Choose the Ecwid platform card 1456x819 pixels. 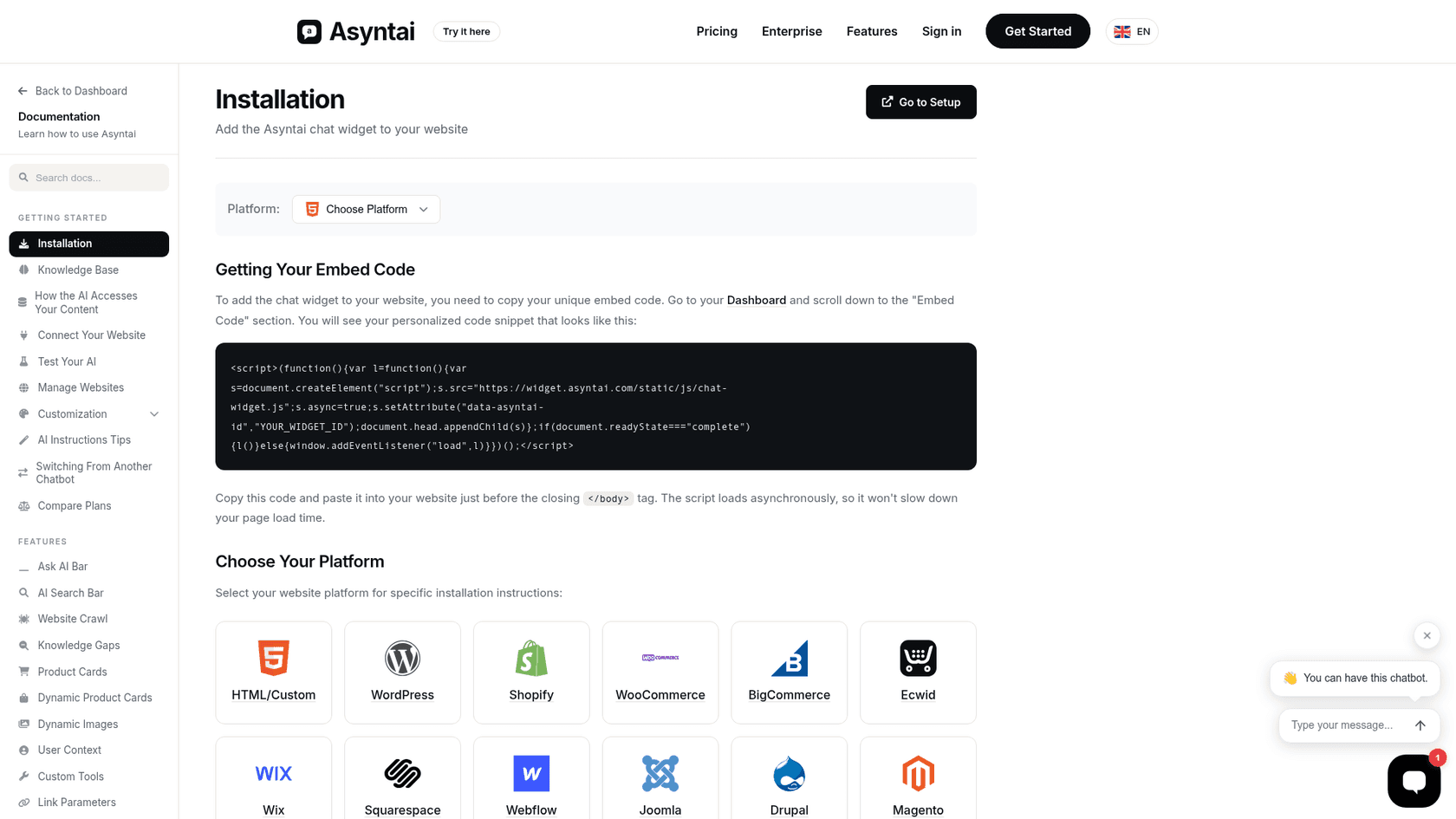[x=918, y=673]
